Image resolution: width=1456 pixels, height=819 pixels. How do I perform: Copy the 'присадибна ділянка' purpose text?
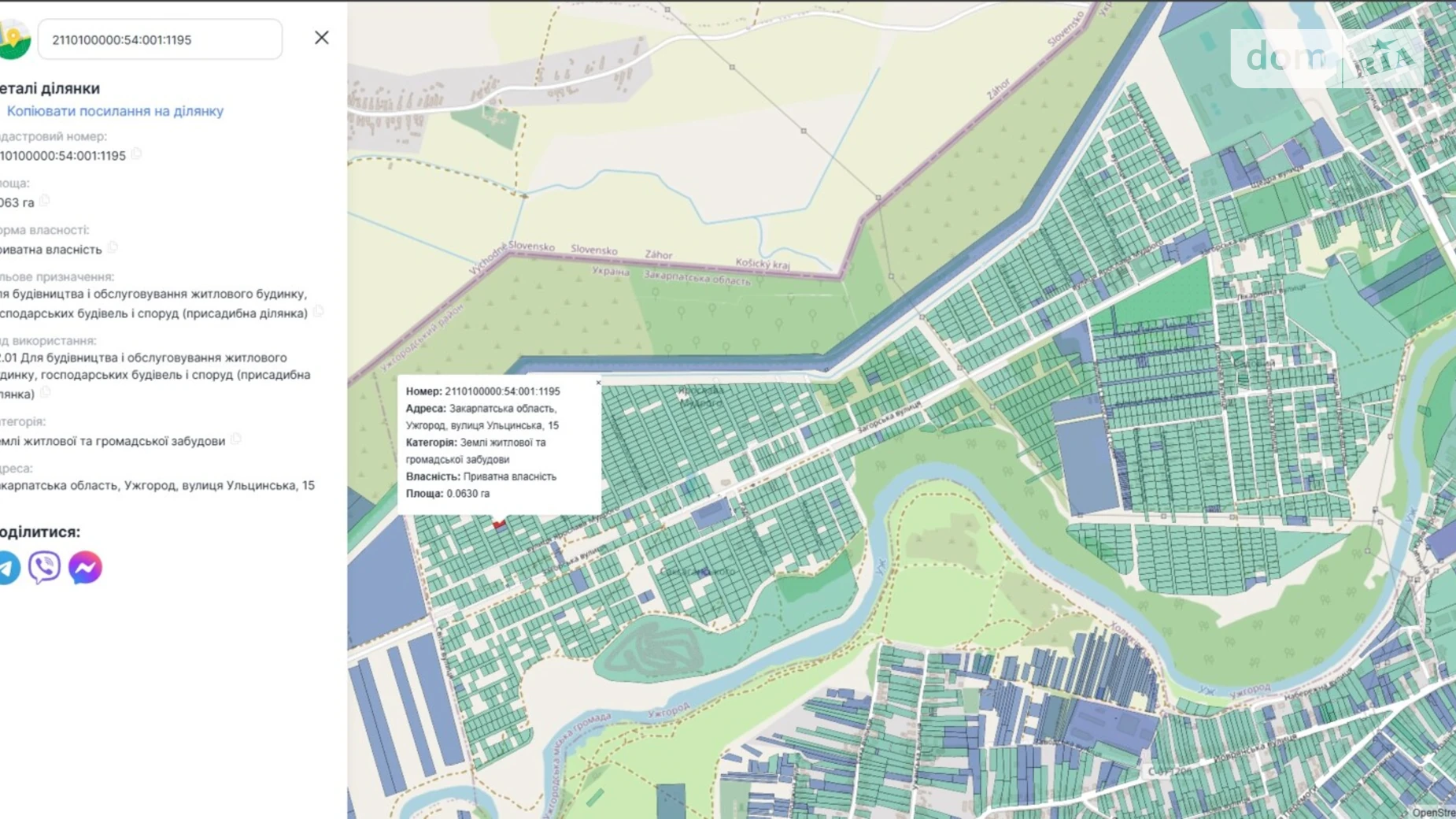[318, 313]
